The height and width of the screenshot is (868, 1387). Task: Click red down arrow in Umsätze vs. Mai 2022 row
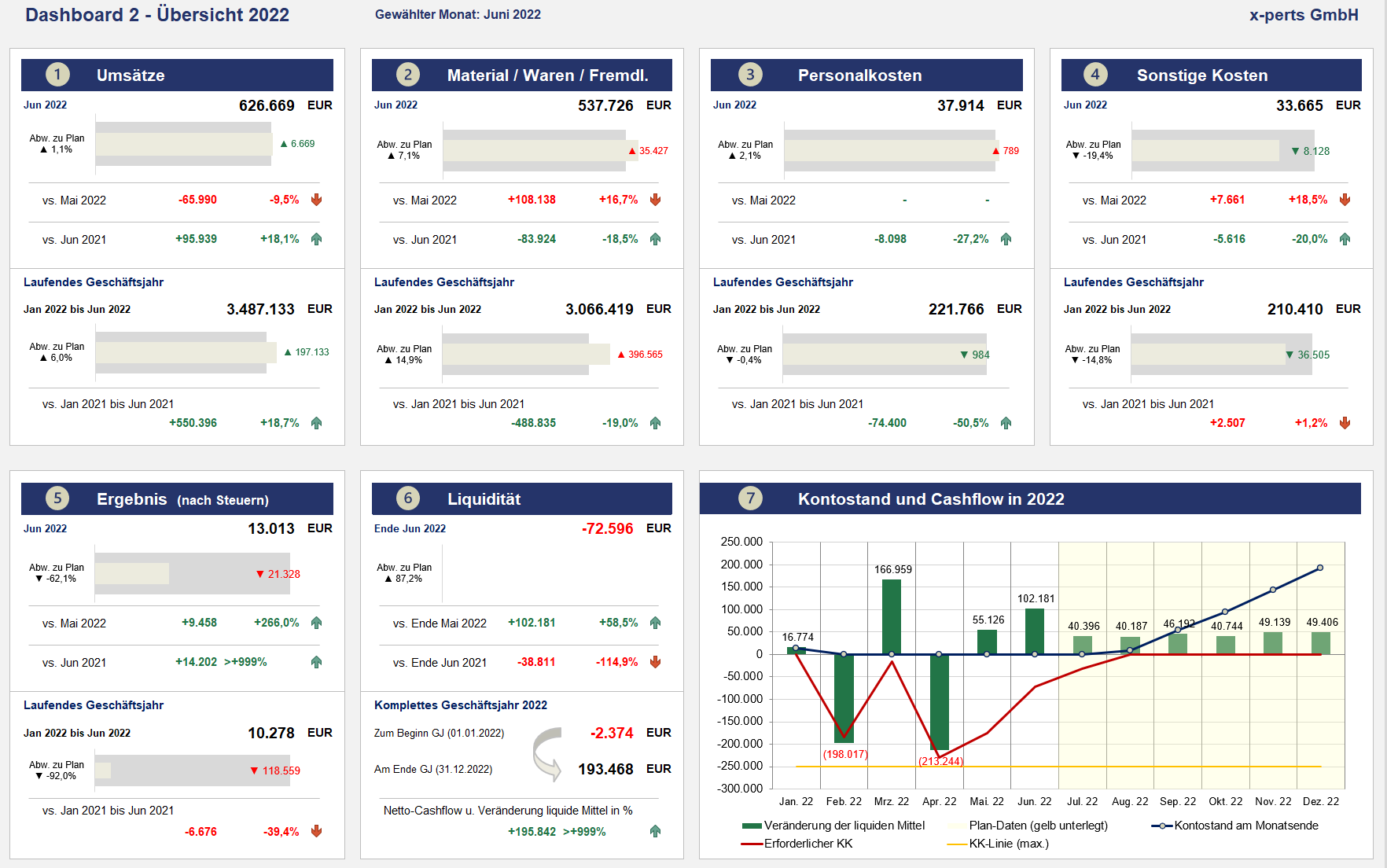point(317,200)
